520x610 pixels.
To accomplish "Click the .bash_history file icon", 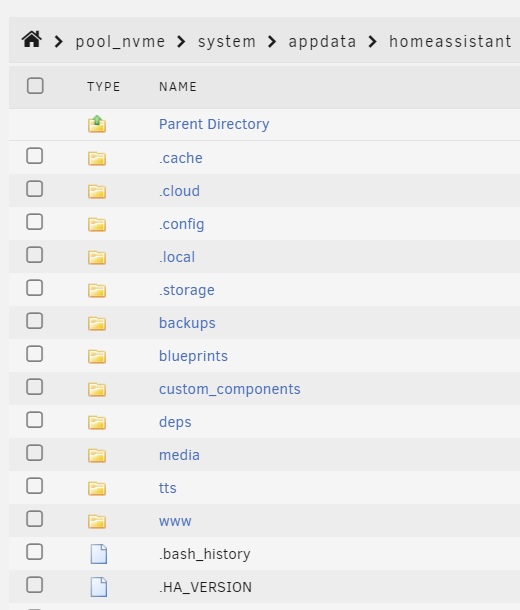I will click(99, 554).
